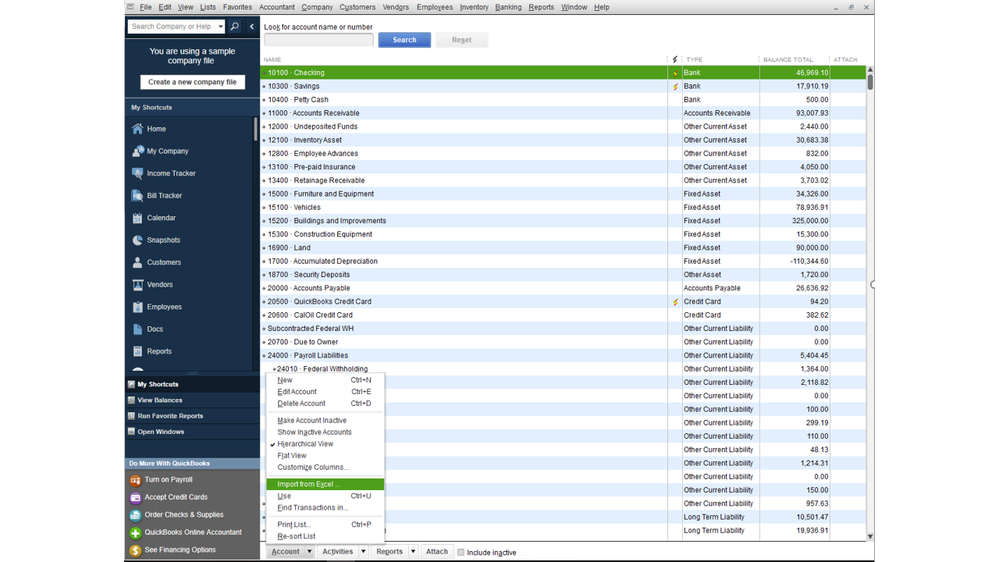Screen dimensions: 999x562
Task: Open the Employees sidebar icon
Action: [137, 307]
